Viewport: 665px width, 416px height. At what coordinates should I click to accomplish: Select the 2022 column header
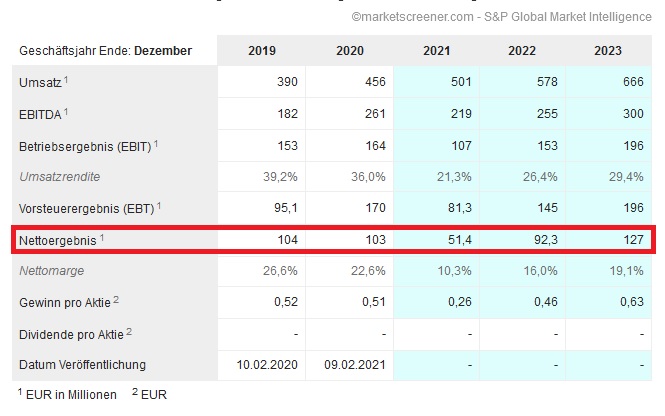[x=523, y=50]
